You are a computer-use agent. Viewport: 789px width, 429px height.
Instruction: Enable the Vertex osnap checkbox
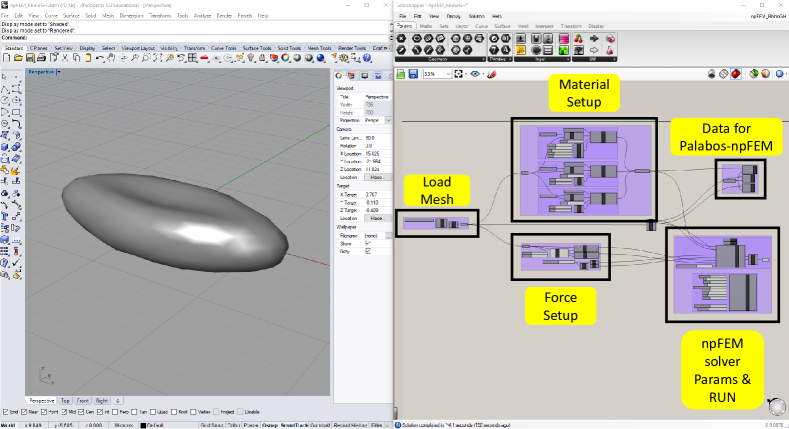tap(193, 412)
